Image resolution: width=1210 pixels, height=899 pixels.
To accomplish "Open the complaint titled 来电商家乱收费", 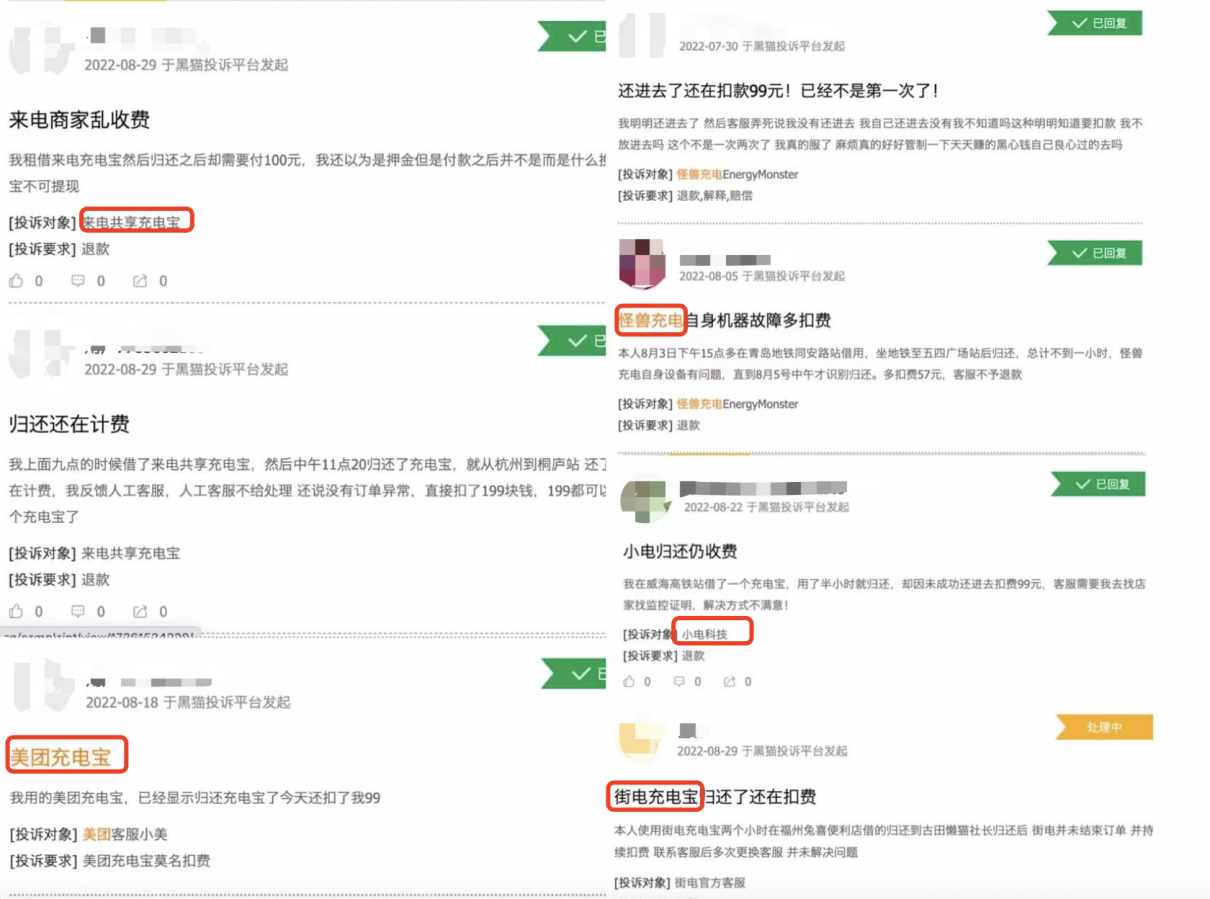I will 79,121.
